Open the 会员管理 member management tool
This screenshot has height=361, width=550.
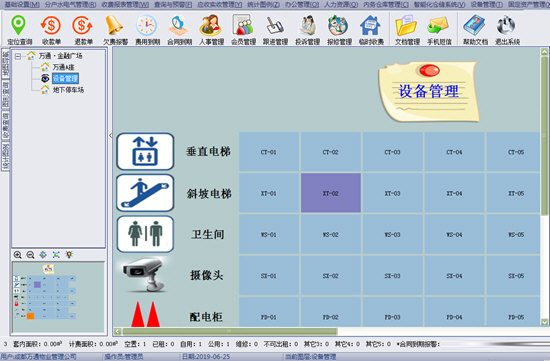[243, 30]
